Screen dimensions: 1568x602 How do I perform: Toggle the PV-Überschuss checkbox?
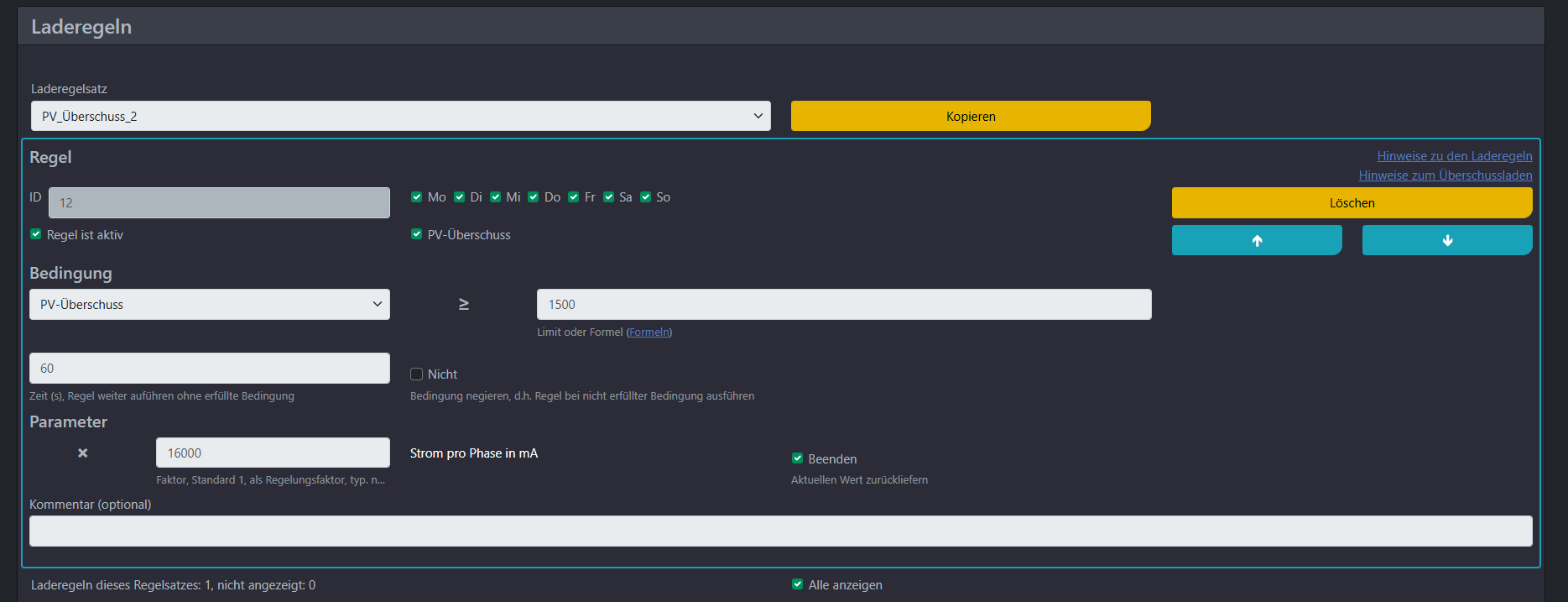417,234
